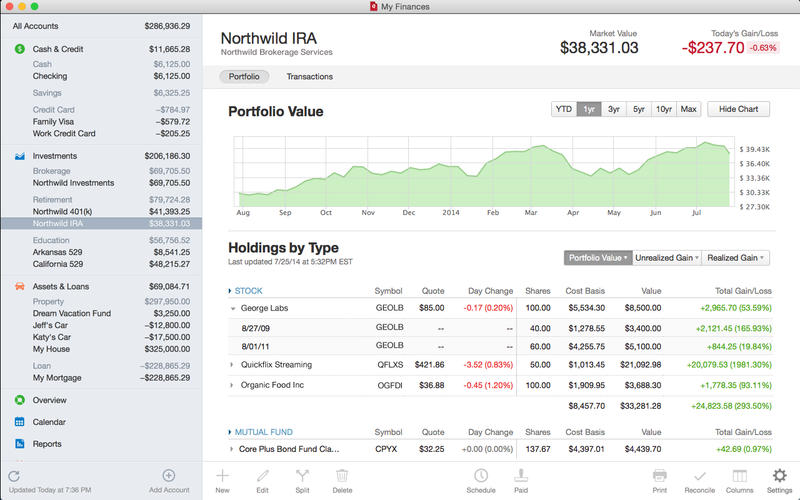Open the Realized Gain dropdown
Image resolution: width=800 pixels, height=500 pixels.
pos(736,258)
